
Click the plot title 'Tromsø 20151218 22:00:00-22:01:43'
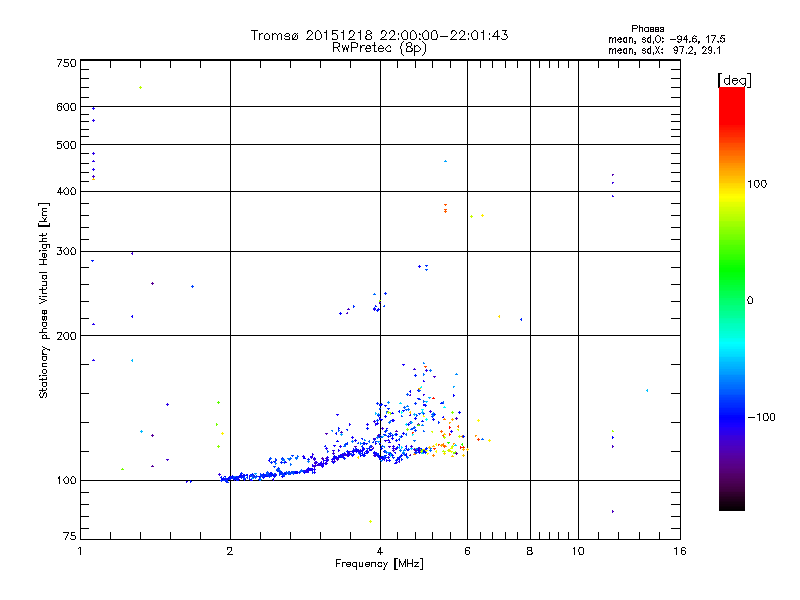tap(379, 35)
